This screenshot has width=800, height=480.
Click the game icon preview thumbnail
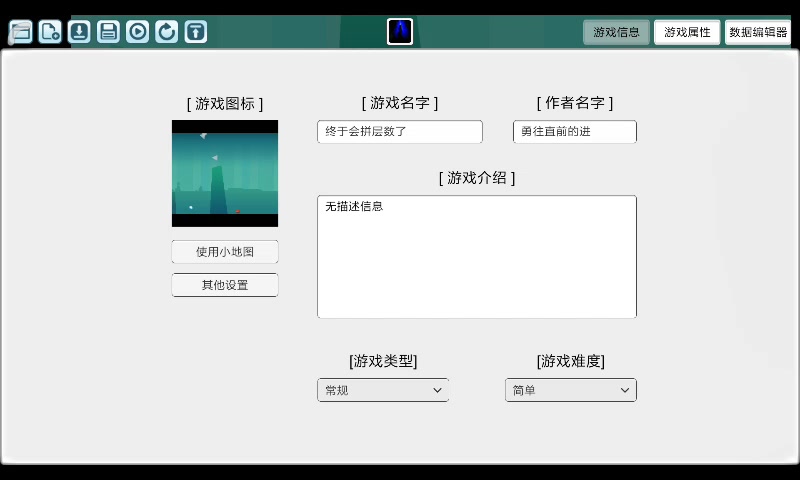point(225,173)
